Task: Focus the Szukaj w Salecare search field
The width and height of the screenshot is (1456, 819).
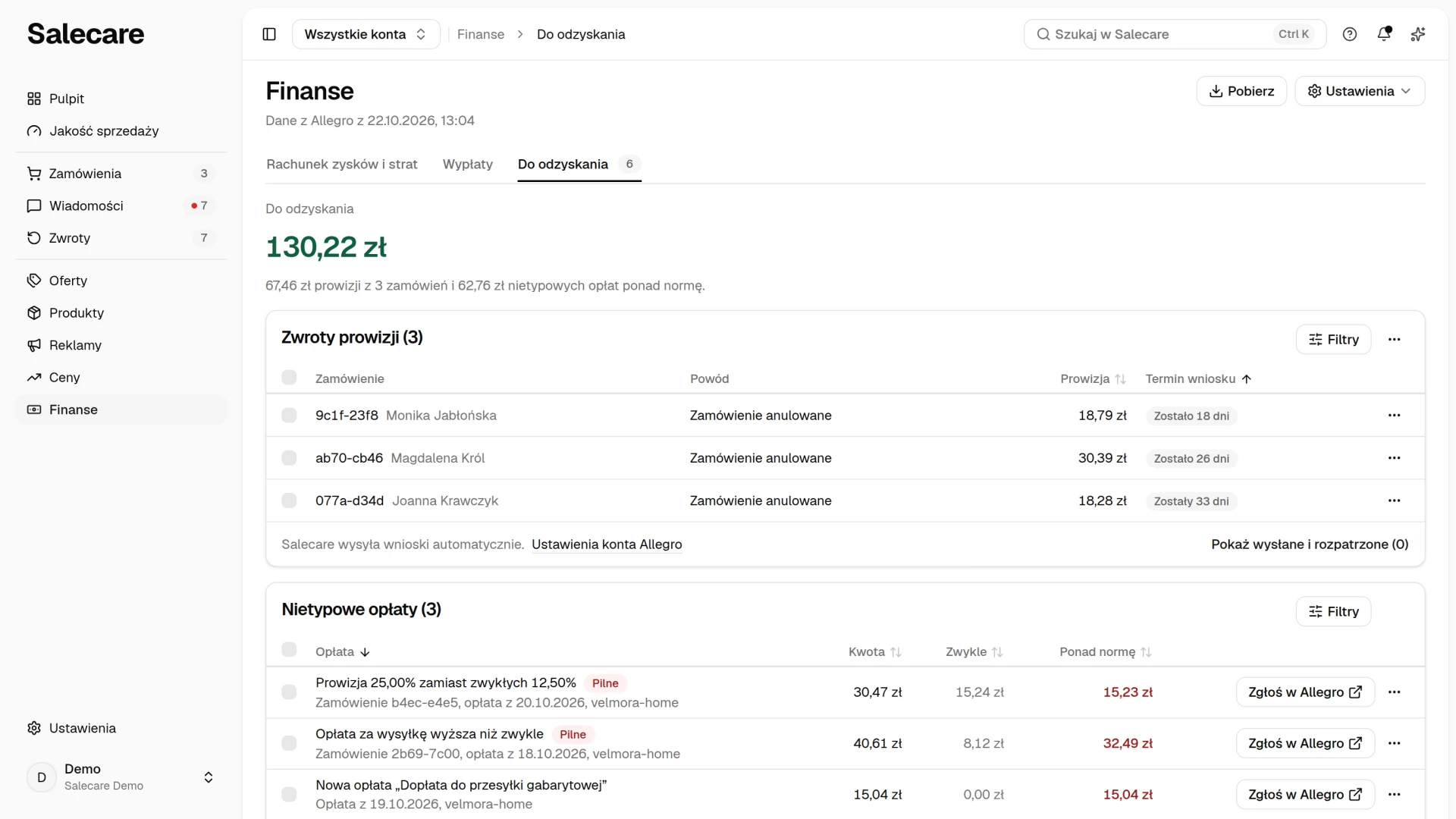Action: pos(1175,34)
